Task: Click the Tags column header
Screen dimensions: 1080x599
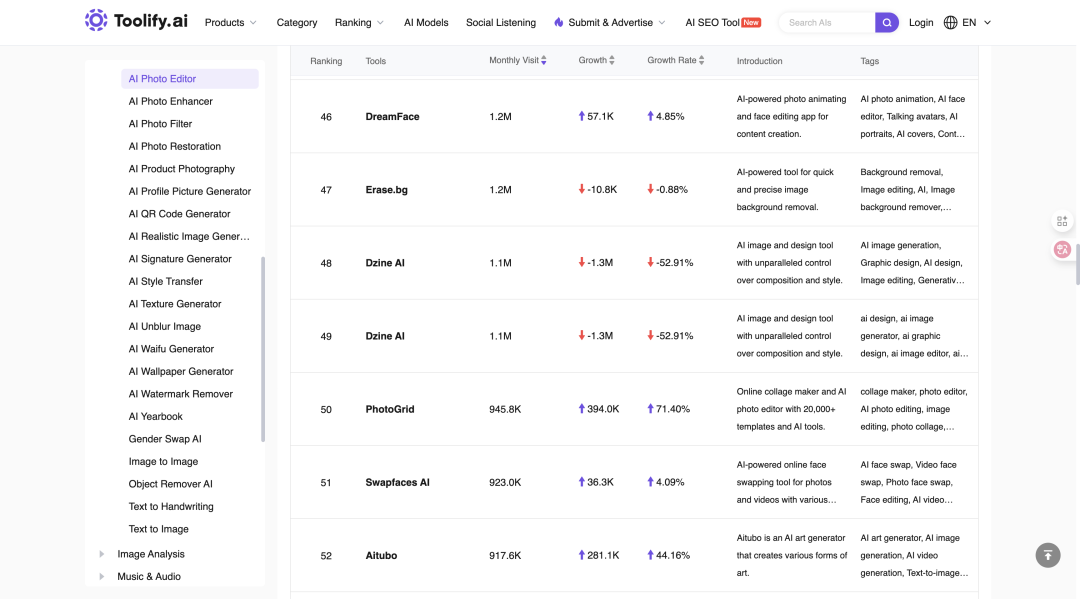Action: (x=869, y=61)
